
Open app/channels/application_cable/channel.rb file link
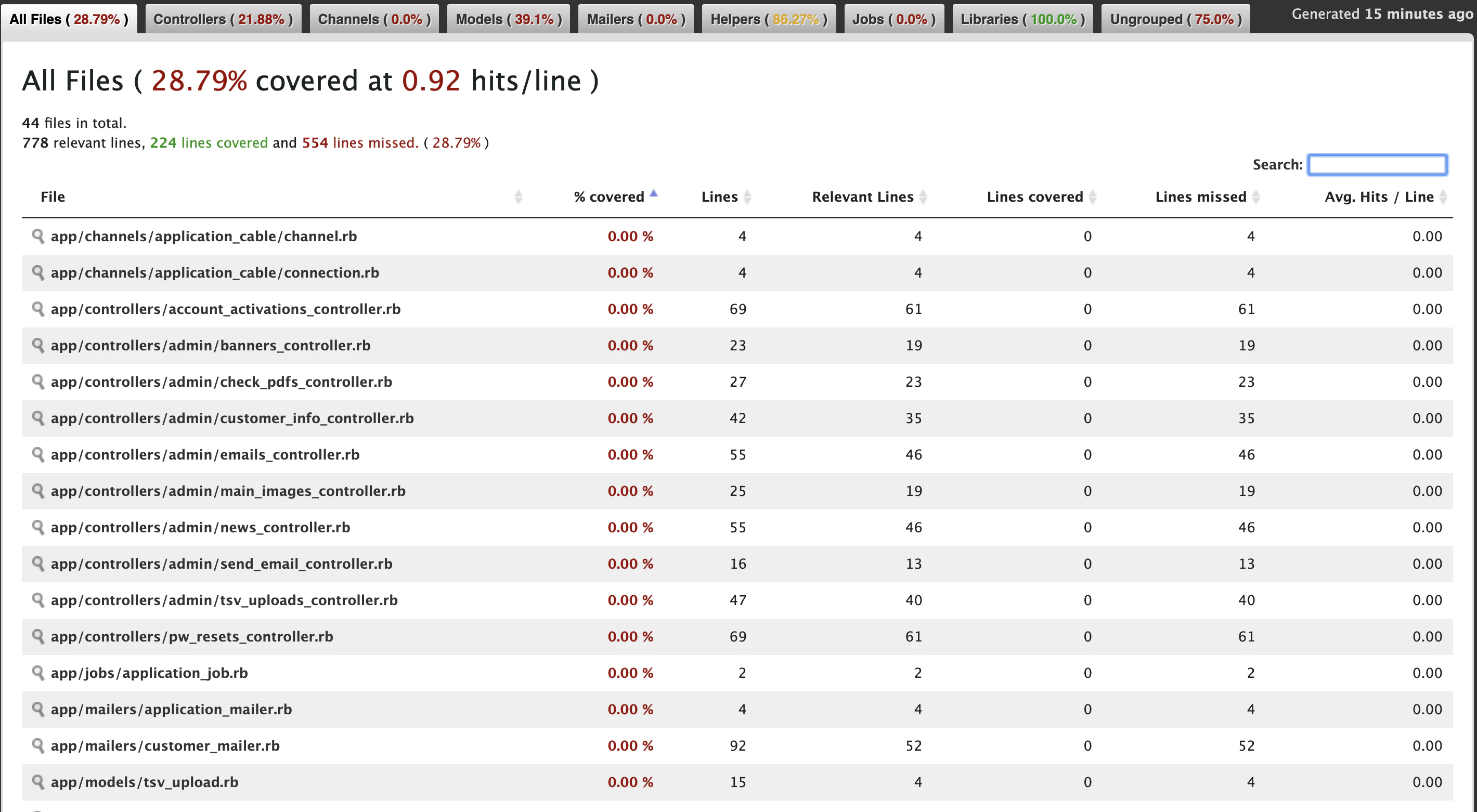coord(203,236)
